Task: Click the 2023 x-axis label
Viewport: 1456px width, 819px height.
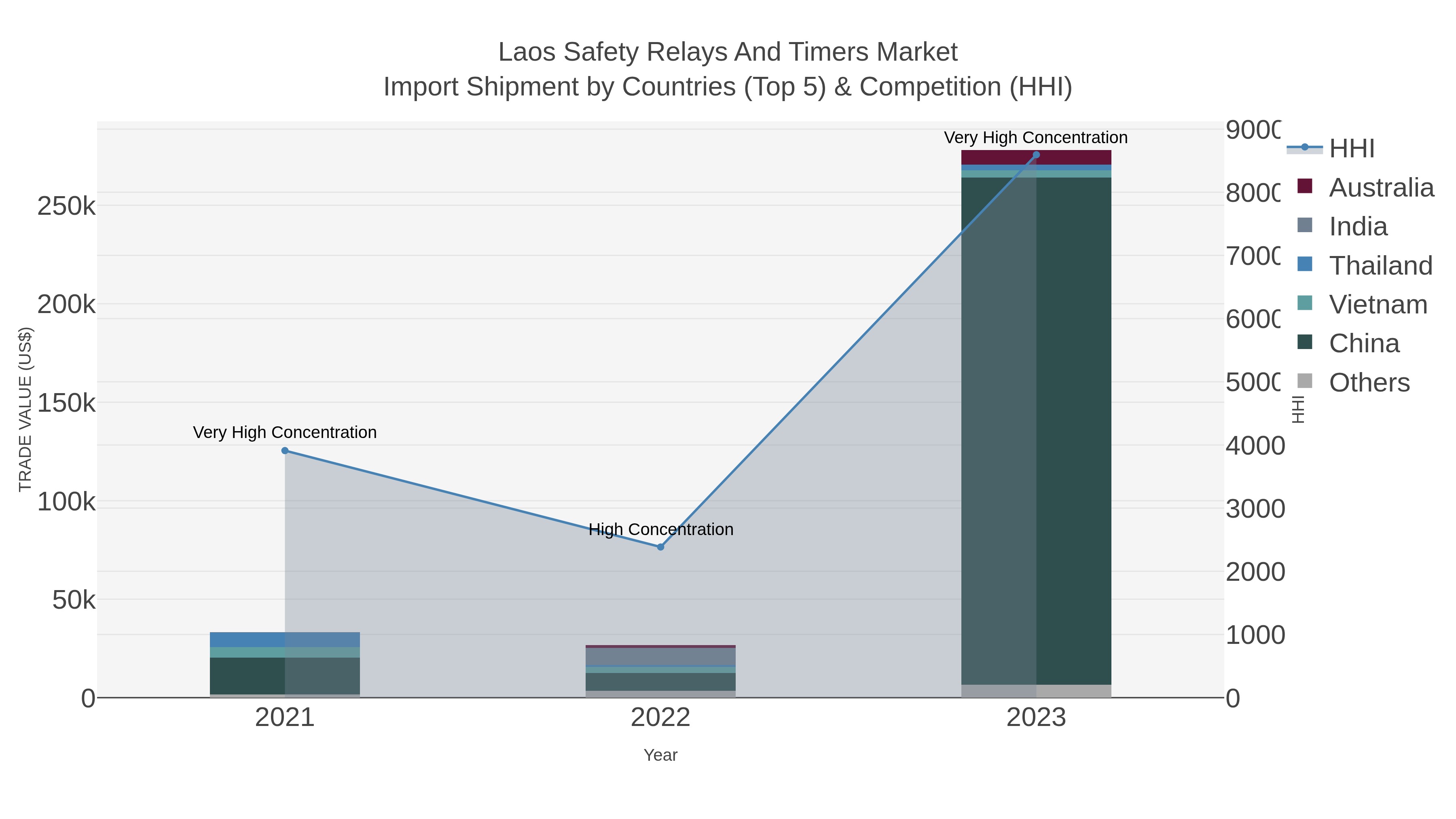Action: (x=1036, y=718)
